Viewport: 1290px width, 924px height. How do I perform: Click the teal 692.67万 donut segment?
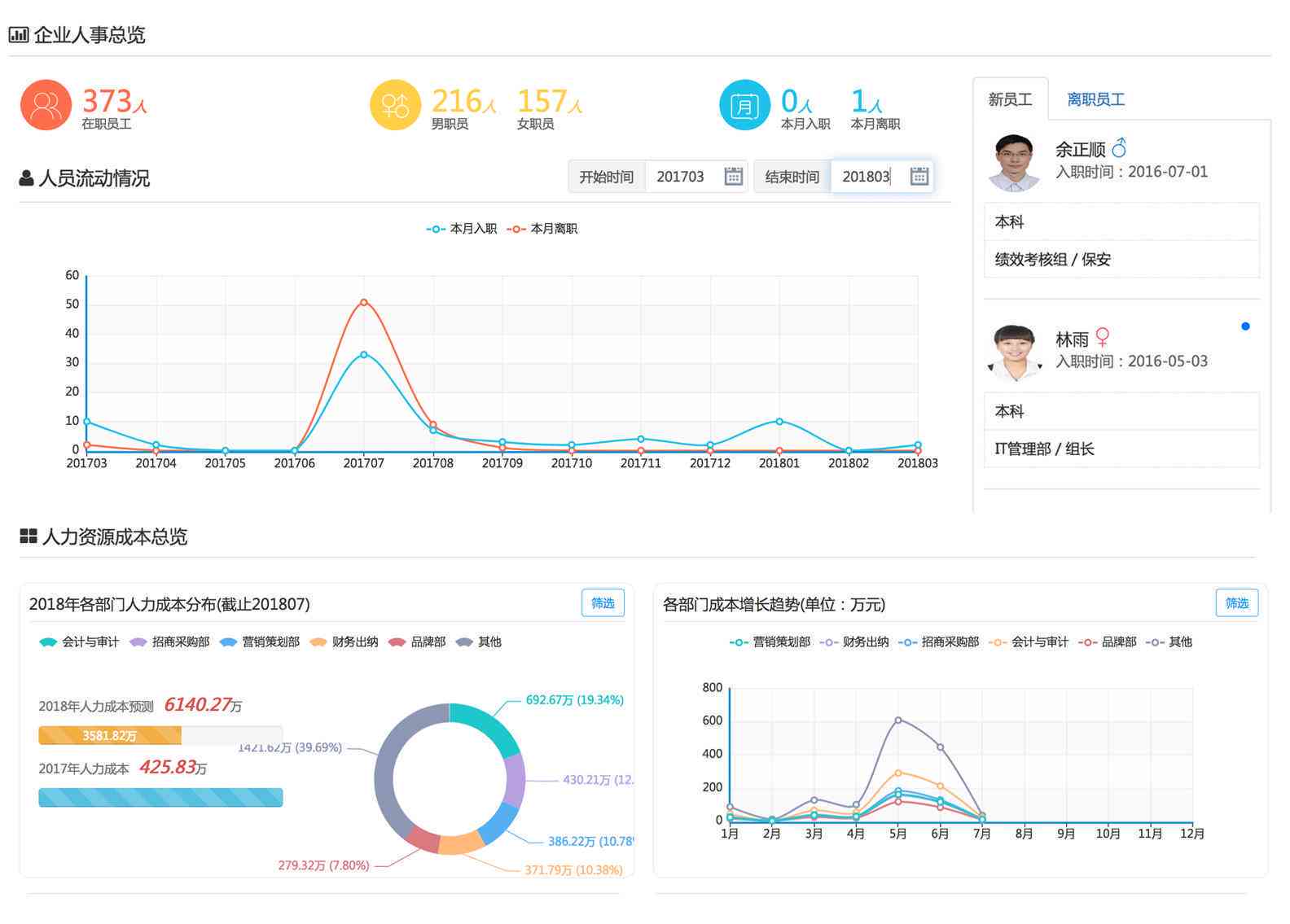click(x=491, y=724)
